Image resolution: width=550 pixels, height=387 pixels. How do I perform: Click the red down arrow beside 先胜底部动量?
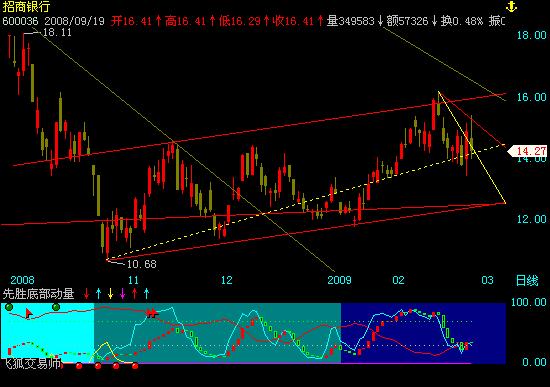(86, 294)
